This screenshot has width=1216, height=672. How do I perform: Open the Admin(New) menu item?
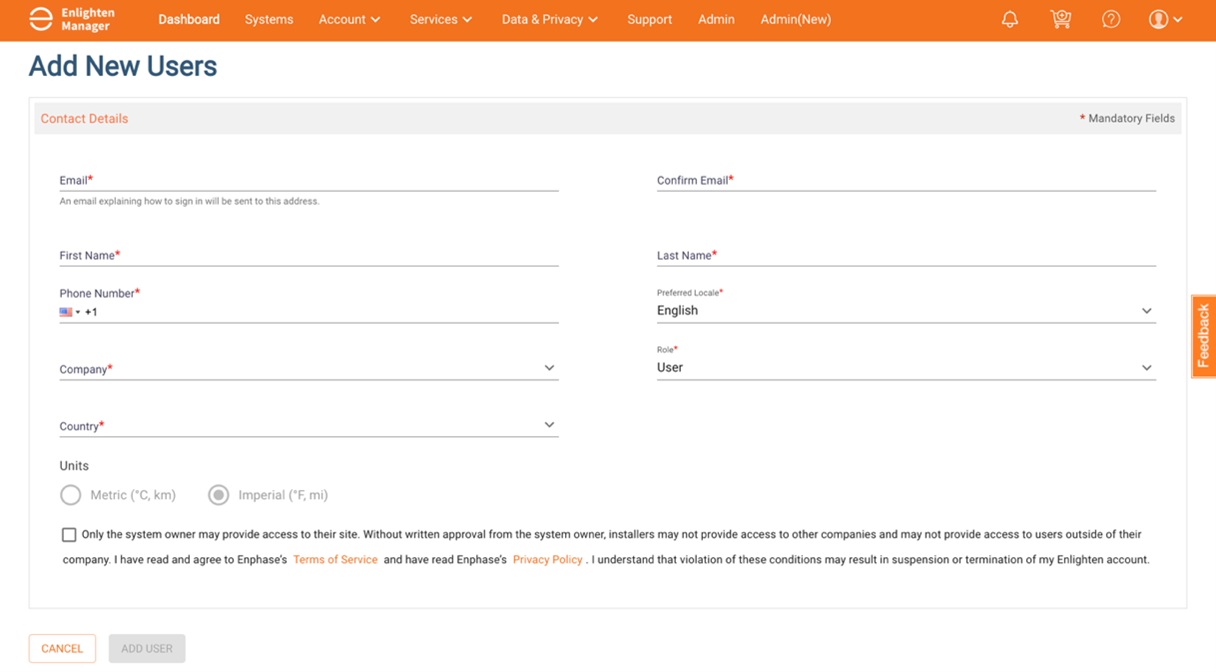pyautogui.click(x=795, y=19)
